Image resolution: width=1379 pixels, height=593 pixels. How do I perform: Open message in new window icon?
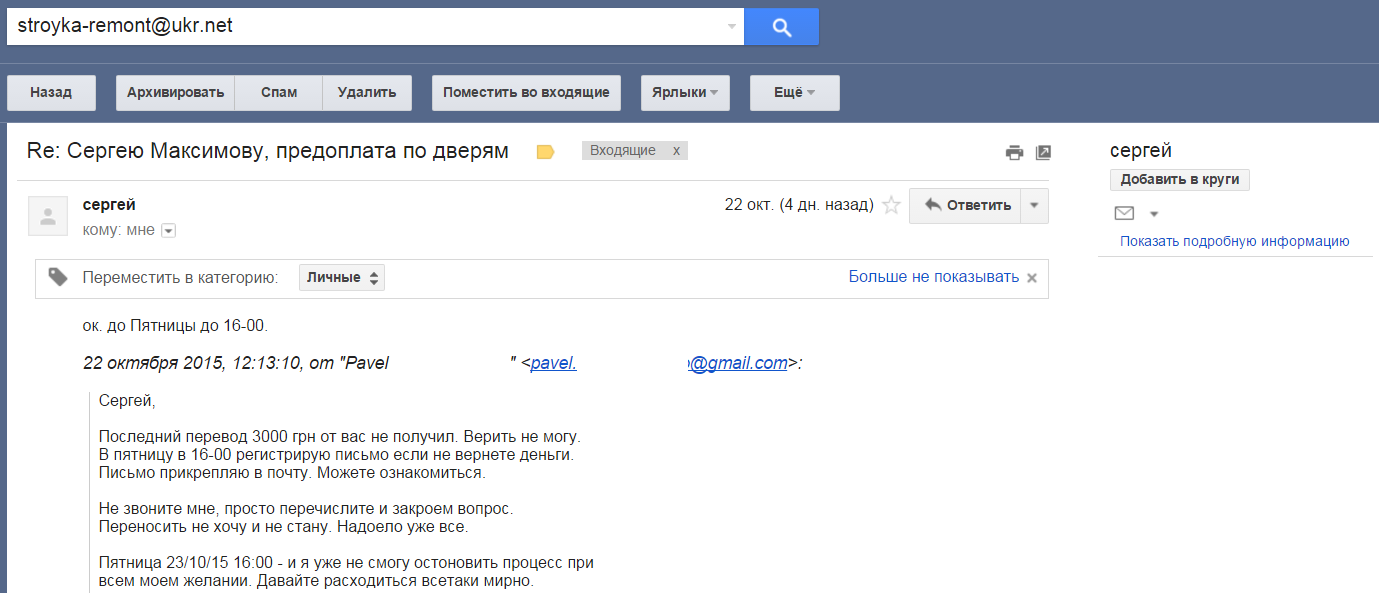pos(1043,152)
